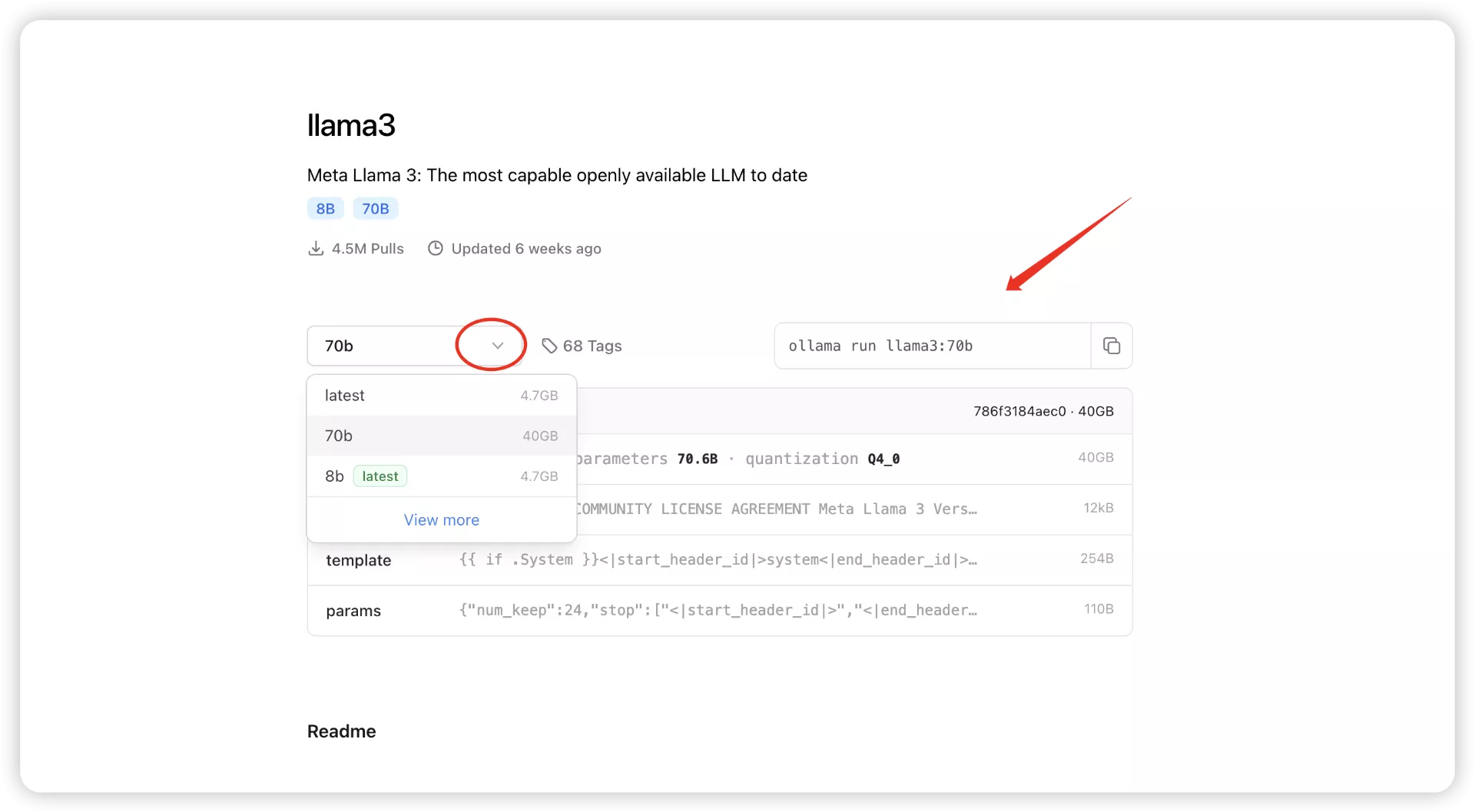Click the Readme heading

click(342, 731)
